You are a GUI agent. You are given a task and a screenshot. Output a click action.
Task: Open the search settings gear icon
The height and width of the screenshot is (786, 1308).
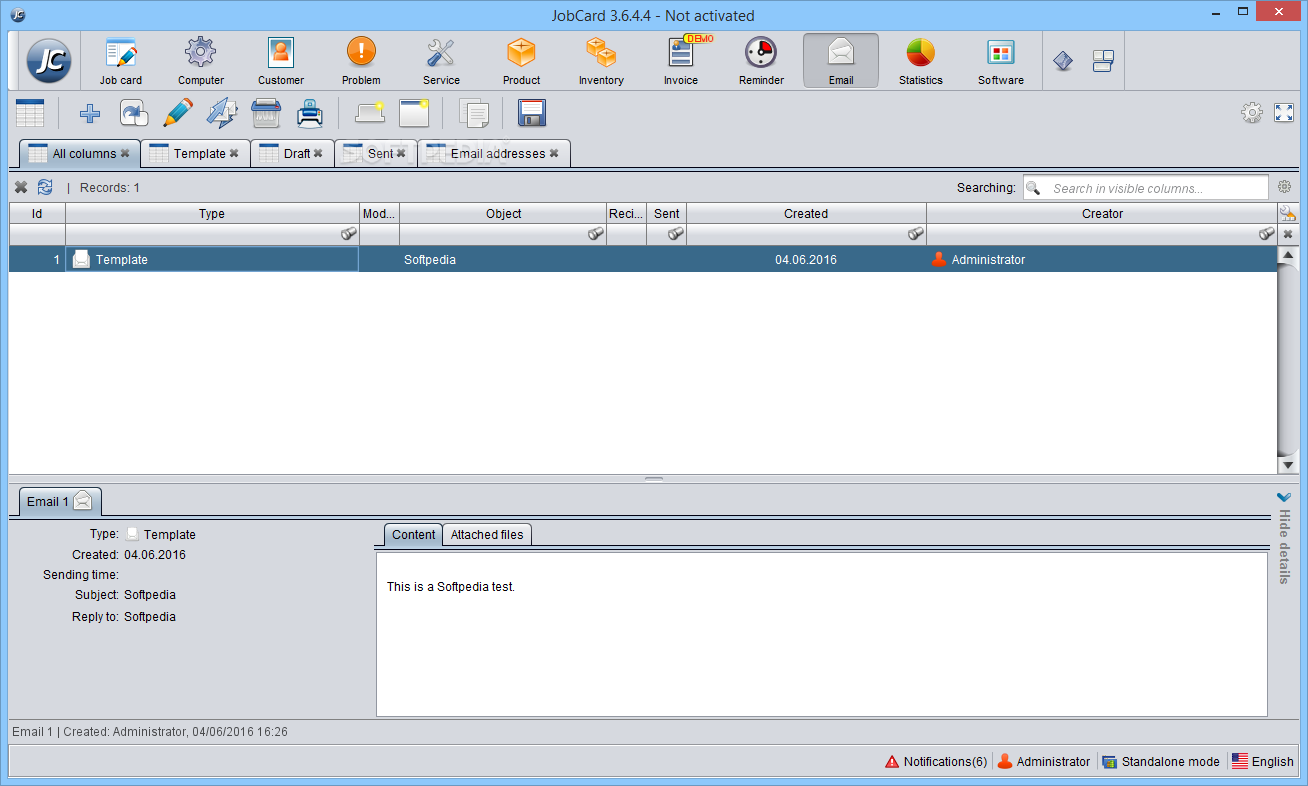coord(1285,187)
